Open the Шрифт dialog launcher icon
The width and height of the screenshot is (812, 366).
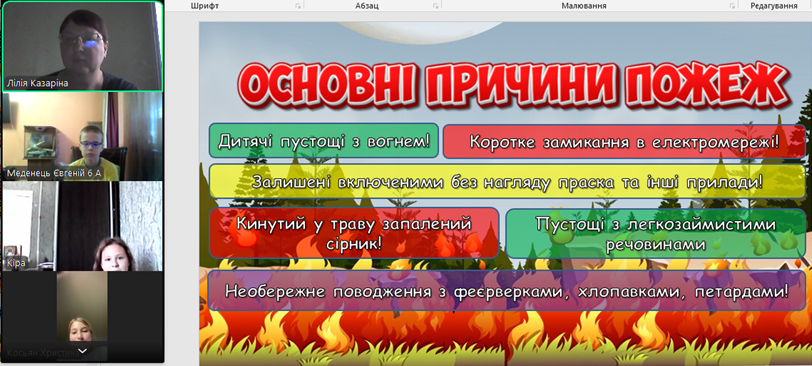[x=298, y=6]
